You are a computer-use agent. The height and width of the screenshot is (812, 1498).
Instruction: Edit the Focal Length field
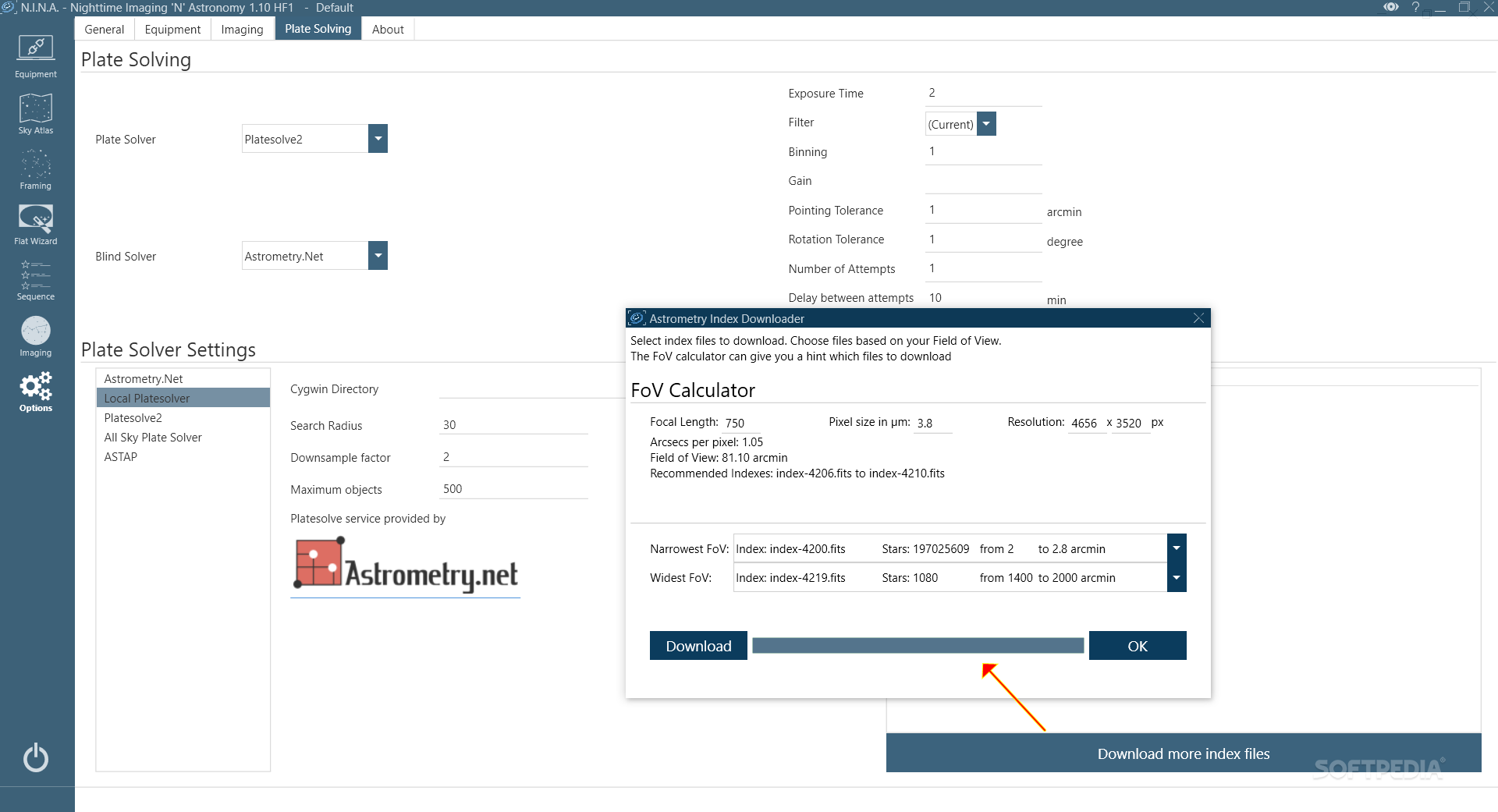(x=741, y=423)
